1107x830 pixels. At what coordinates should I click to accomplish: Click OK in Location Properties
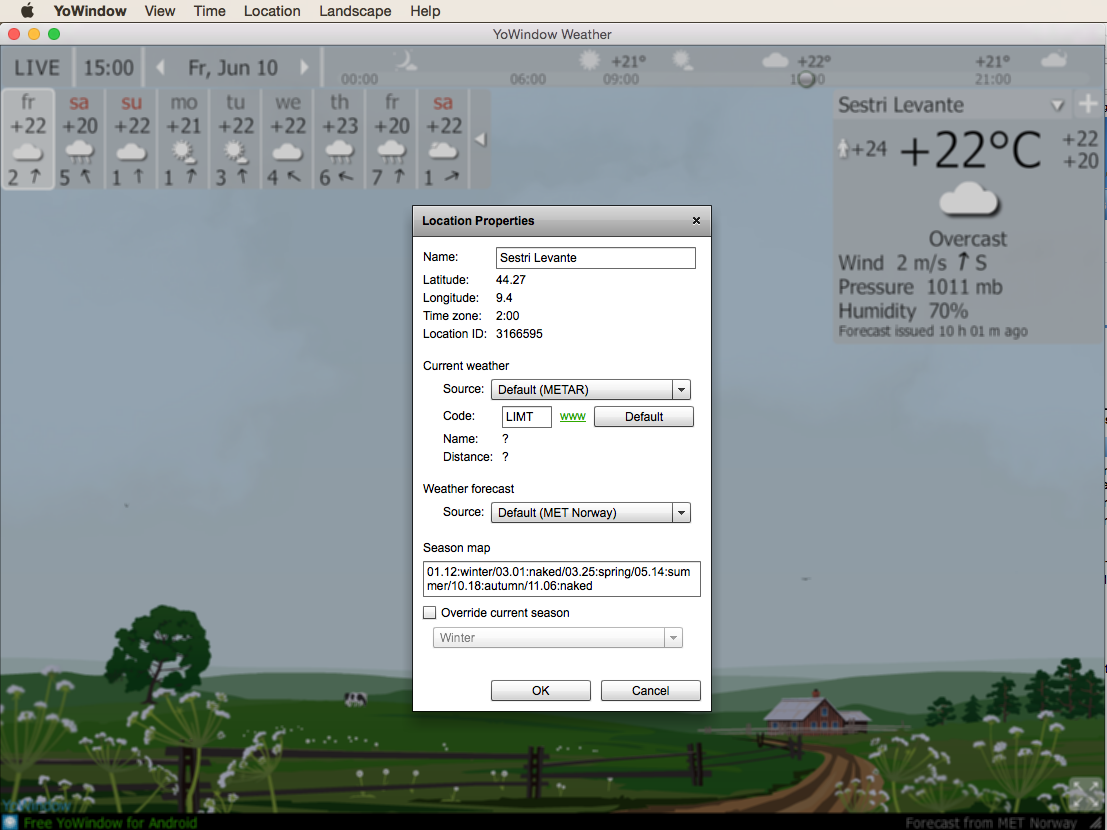(x=540, y=691)
